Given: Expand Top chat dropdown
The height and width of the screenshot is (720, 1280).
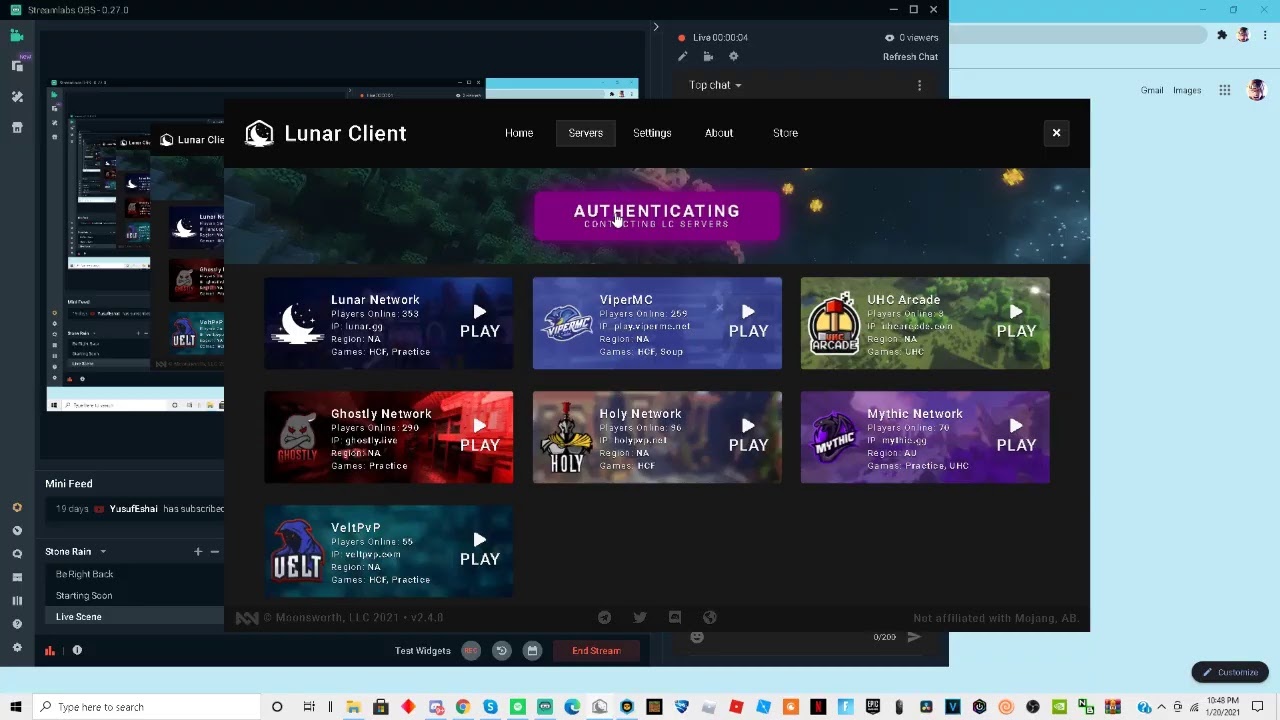Looking at the screenshot, I should (715, 85).
